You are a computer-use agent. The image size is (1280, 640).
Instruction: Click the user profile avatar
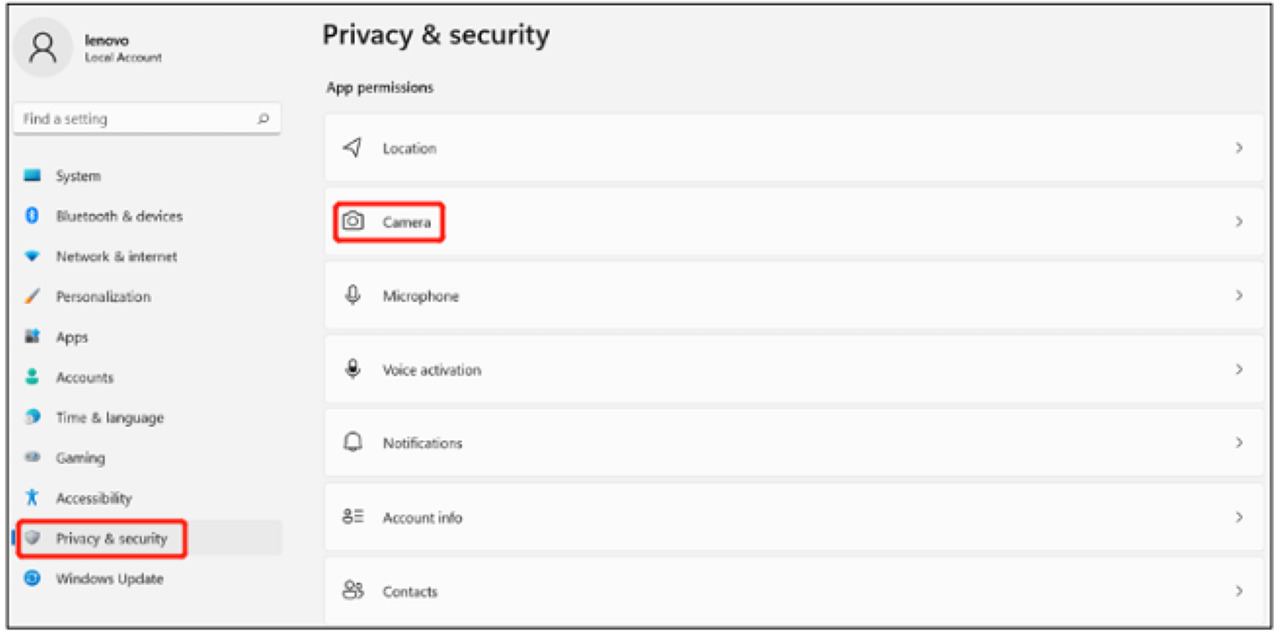[x=43, y=48]
